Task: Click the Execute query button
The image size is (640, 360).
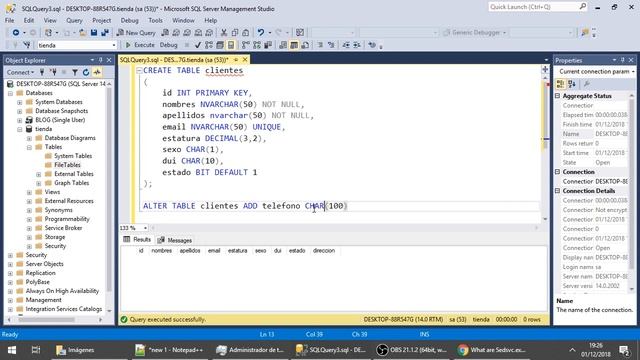Action: pyautogui.click(x=140, y=45)
